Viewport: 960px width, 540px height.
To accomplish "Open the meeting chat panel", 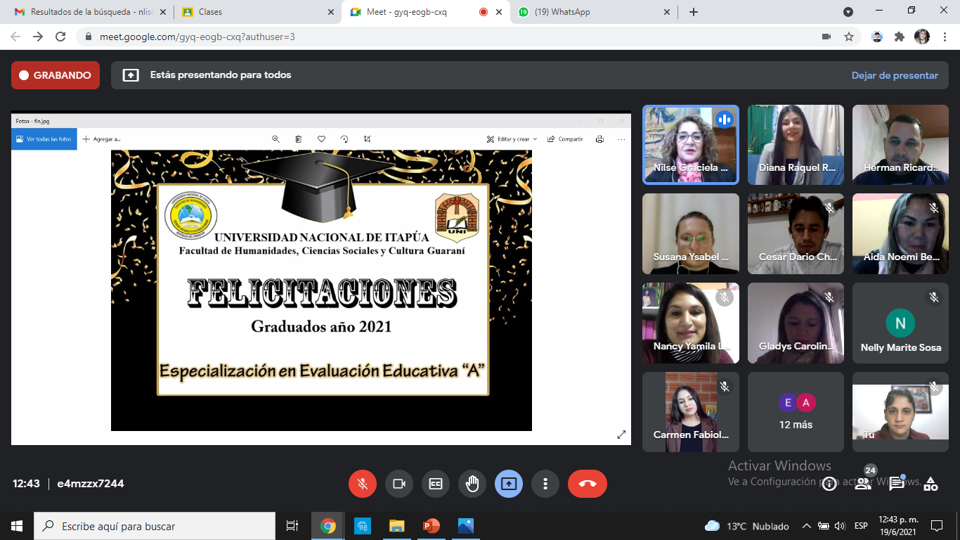I will [x=897, y=484].
